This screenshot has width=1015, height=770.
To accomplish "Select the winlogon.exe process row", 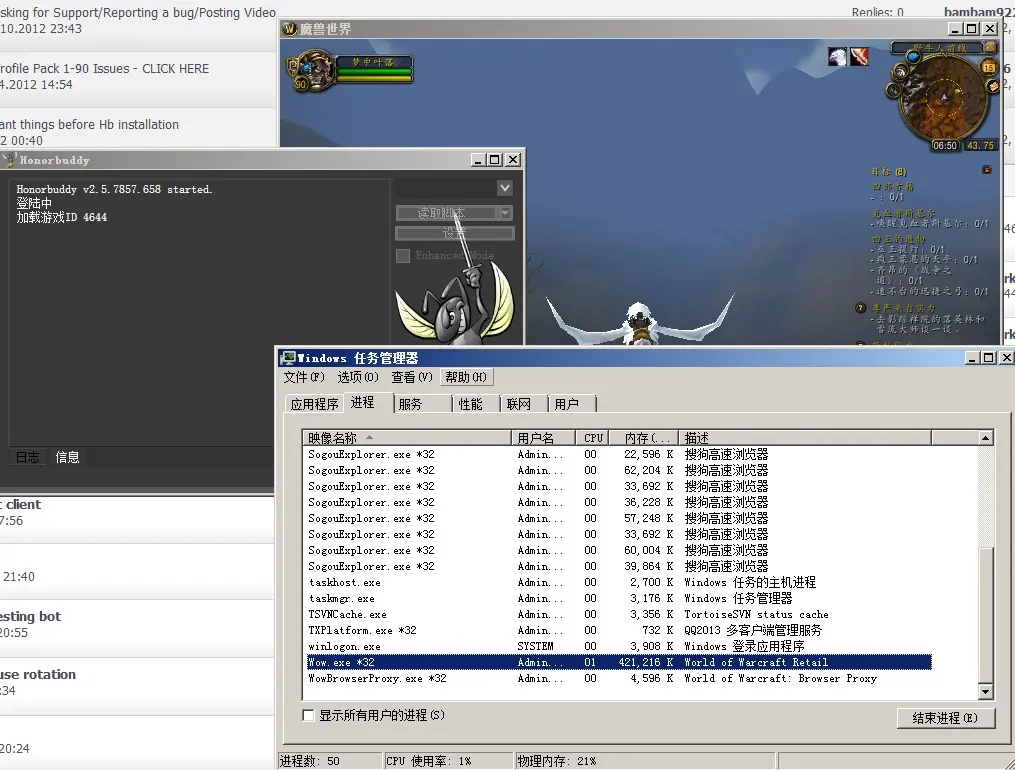I will 619,646.
